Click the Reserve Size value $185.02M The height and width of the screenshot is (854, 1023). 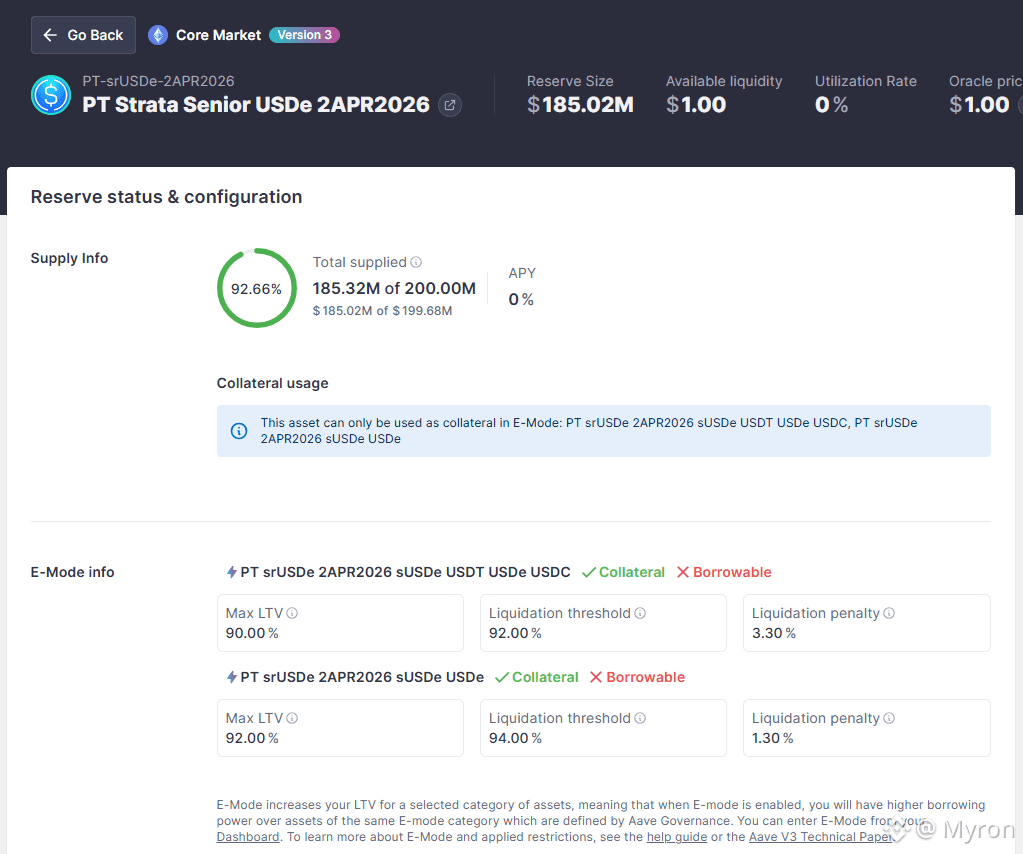click(x=580, y=104)
